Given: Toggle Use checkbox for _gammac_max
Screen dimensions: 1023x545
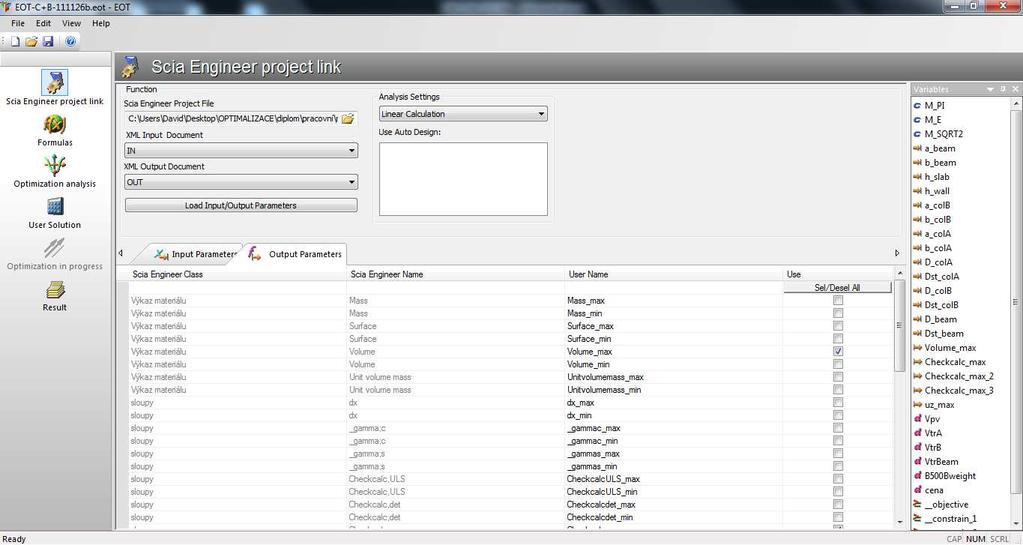Looking at the screenshot, I should click(838, 428).
